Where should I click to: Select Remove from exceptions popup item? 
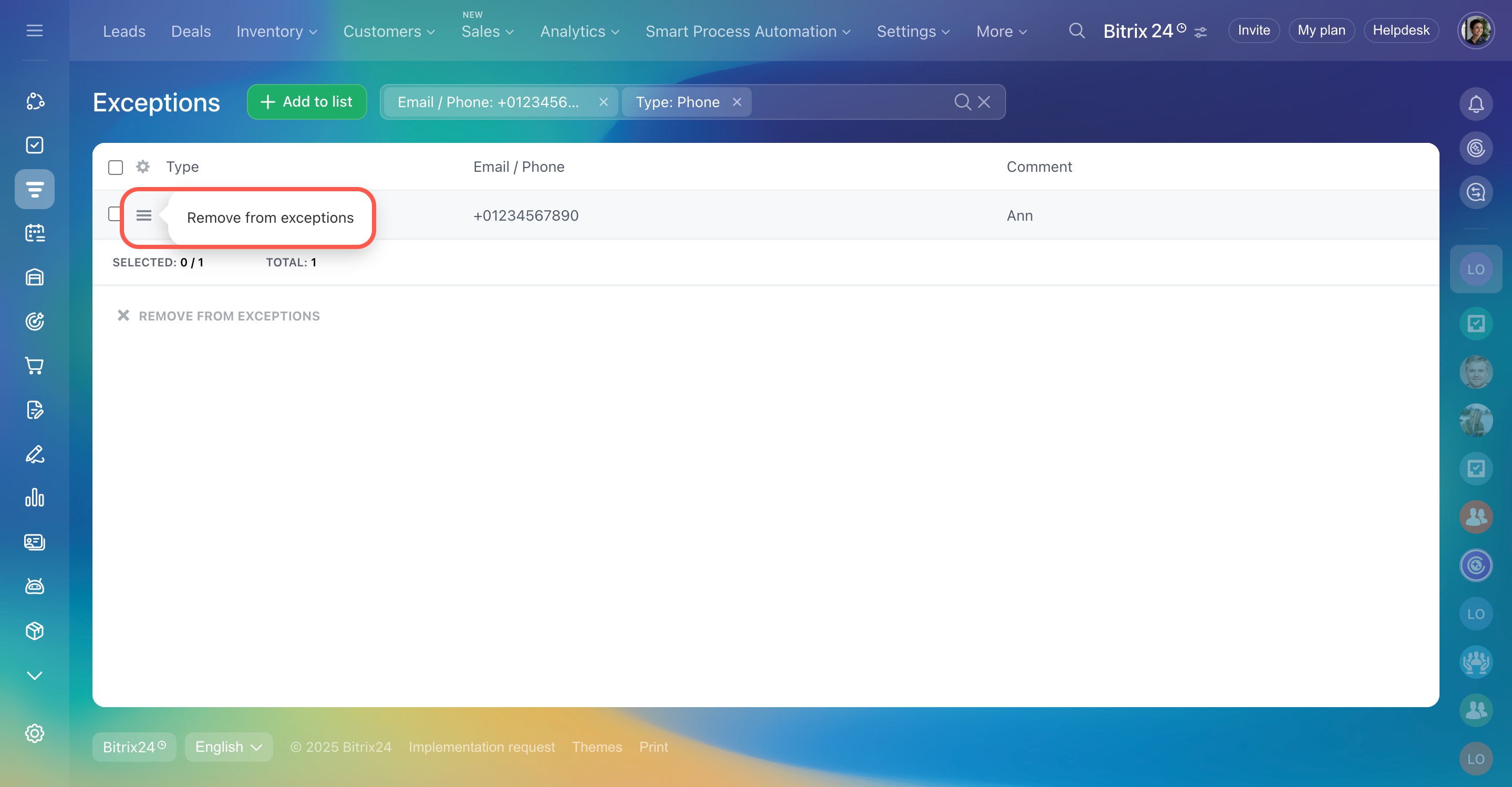270,218
